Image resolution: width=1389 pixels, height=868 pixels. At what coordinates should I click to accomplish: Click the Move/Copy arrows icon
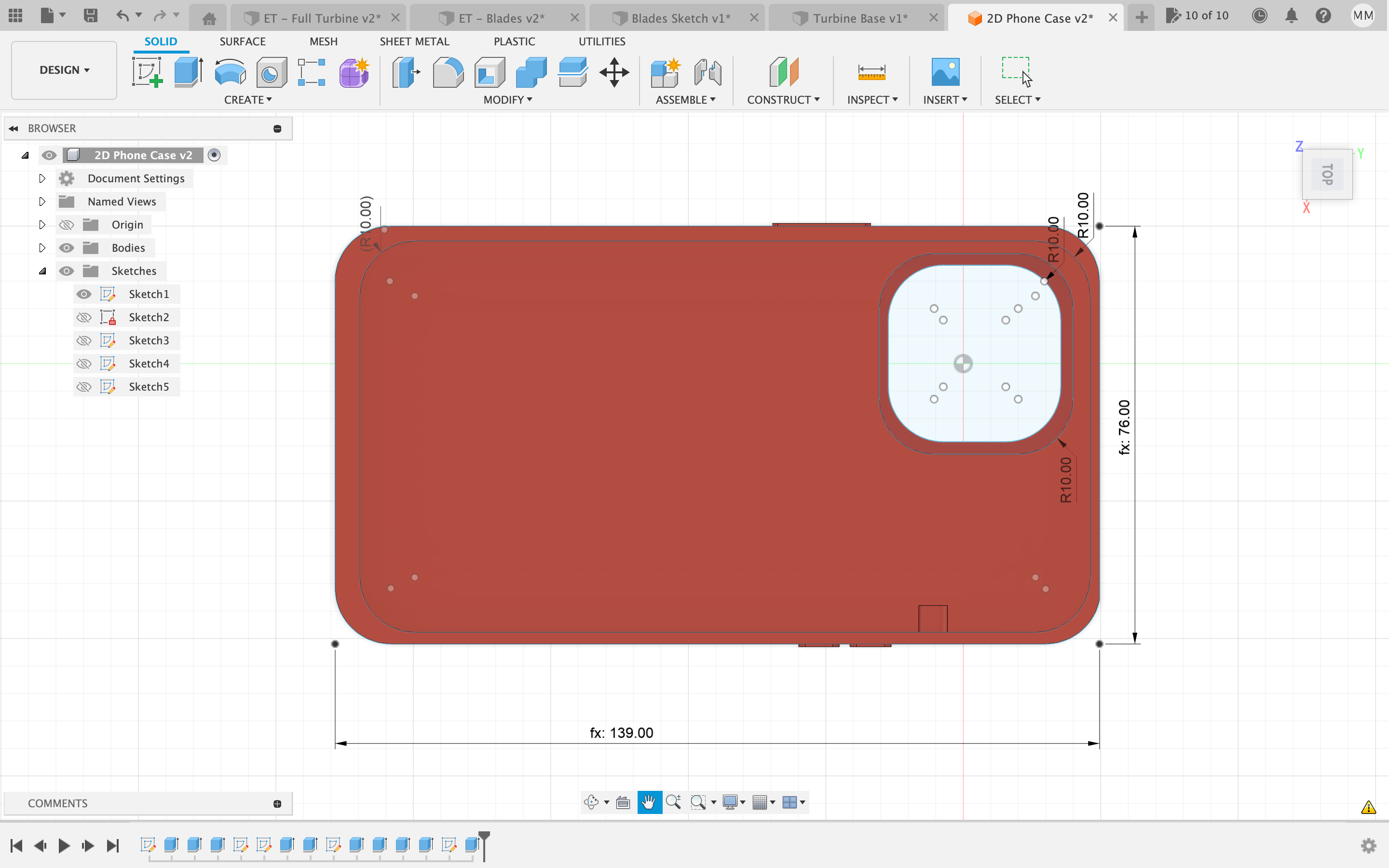(614, 72)
